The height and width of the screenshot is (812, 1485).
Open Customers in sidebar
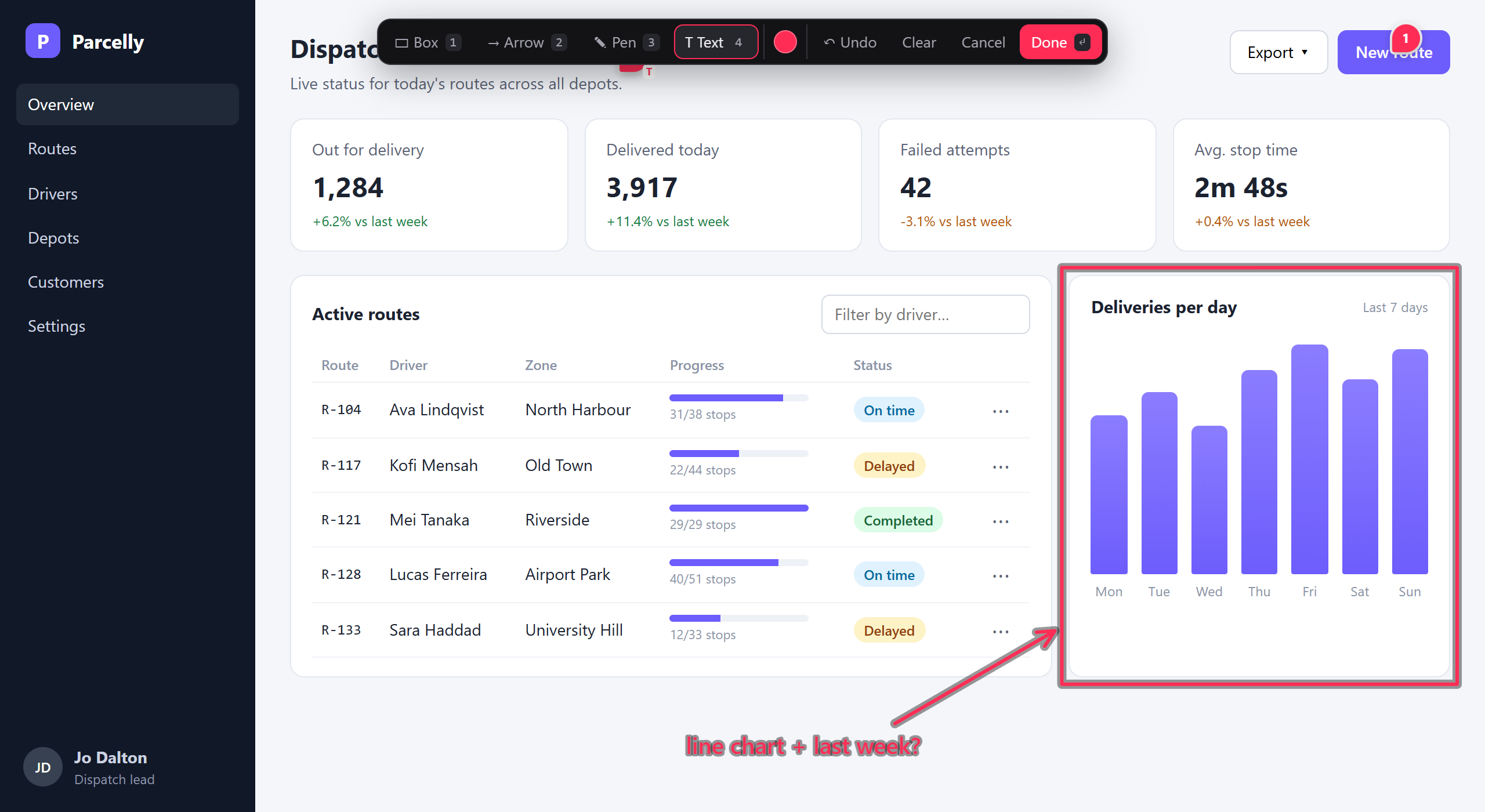[x=128, y=282]
